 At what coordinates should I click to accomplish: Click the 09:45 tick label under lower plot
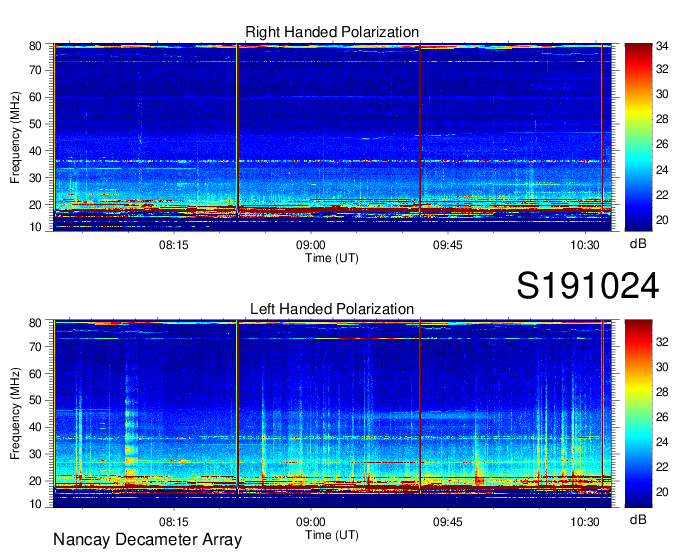pyautogui.click(x=448, y=522)
